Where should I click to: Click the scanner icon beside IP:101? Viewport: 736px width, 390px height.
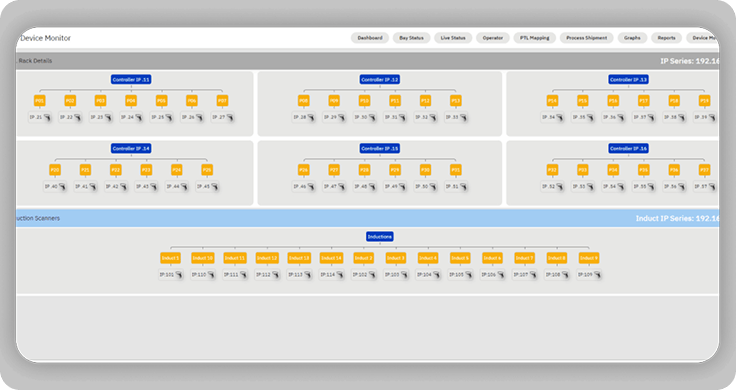pyautogui.click(x=179, y=275)
